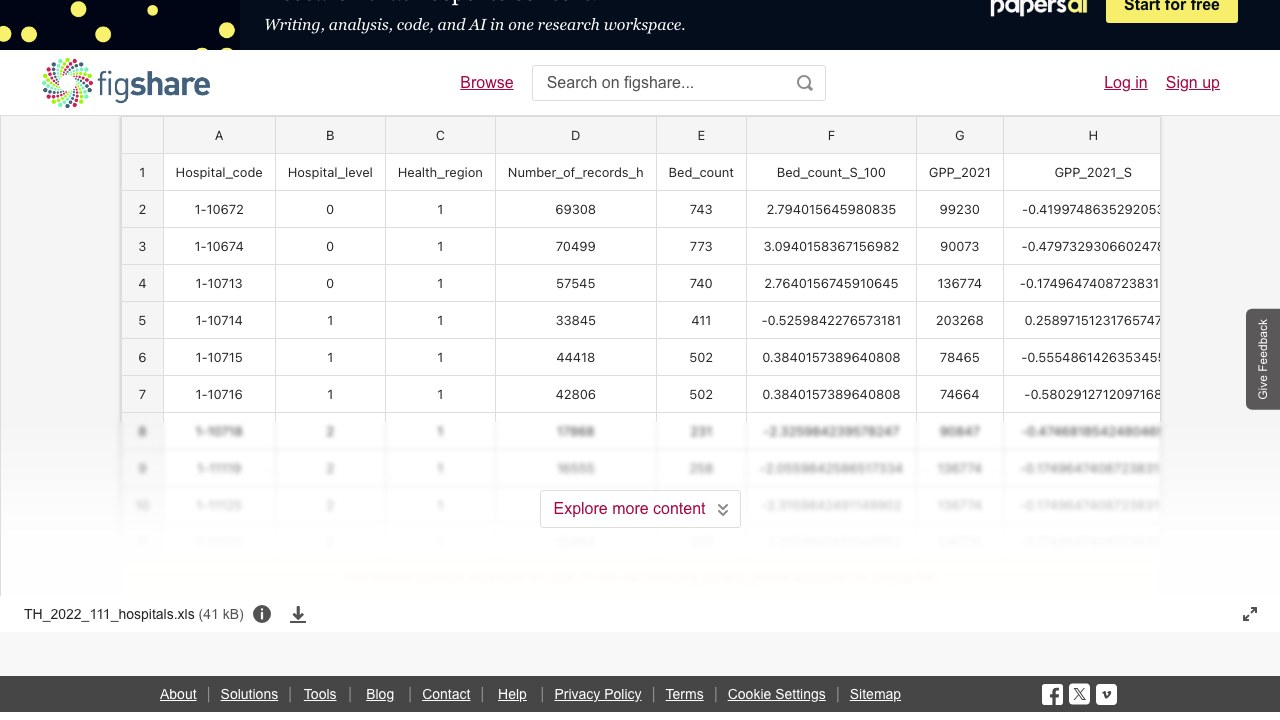
Task: Open figshare Vimeo icon
Action: pyautogui.click(x=1106, y=694)
